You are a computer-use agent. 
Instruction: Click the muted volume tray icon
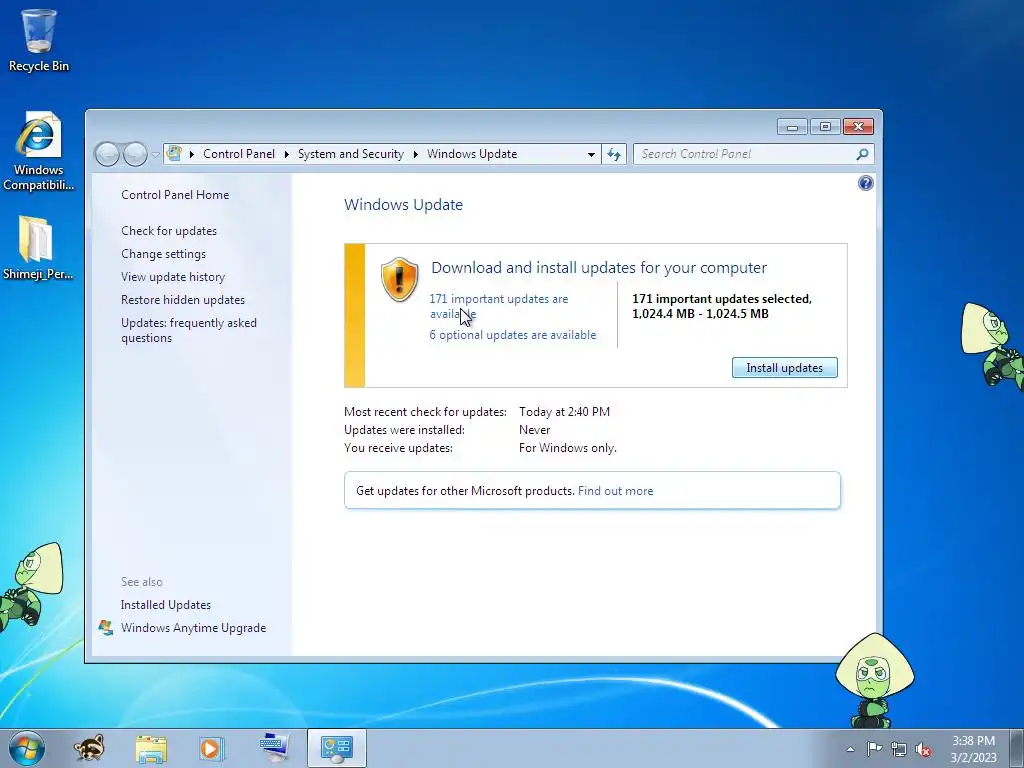[923, 750]
